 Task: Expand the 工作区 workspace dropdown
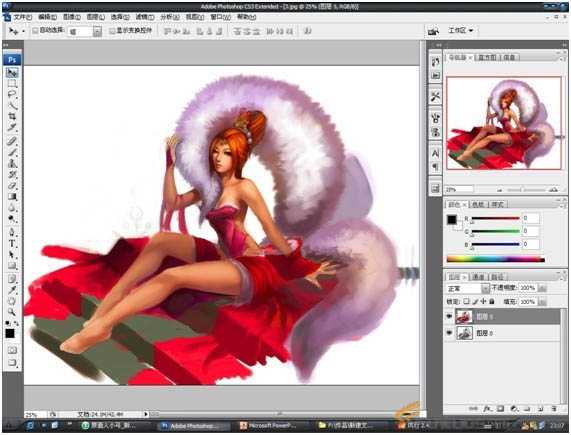pyautogui.click(x=461, y=31)
